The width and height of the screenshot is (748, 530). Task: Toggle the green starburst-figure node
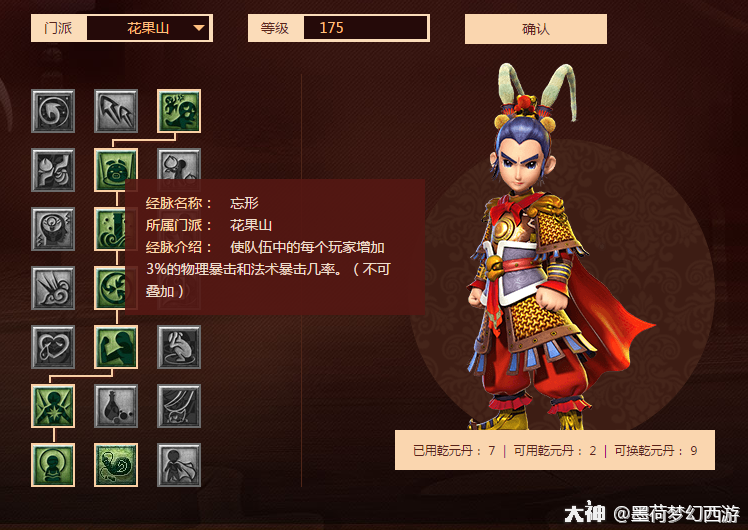[53, 406]
